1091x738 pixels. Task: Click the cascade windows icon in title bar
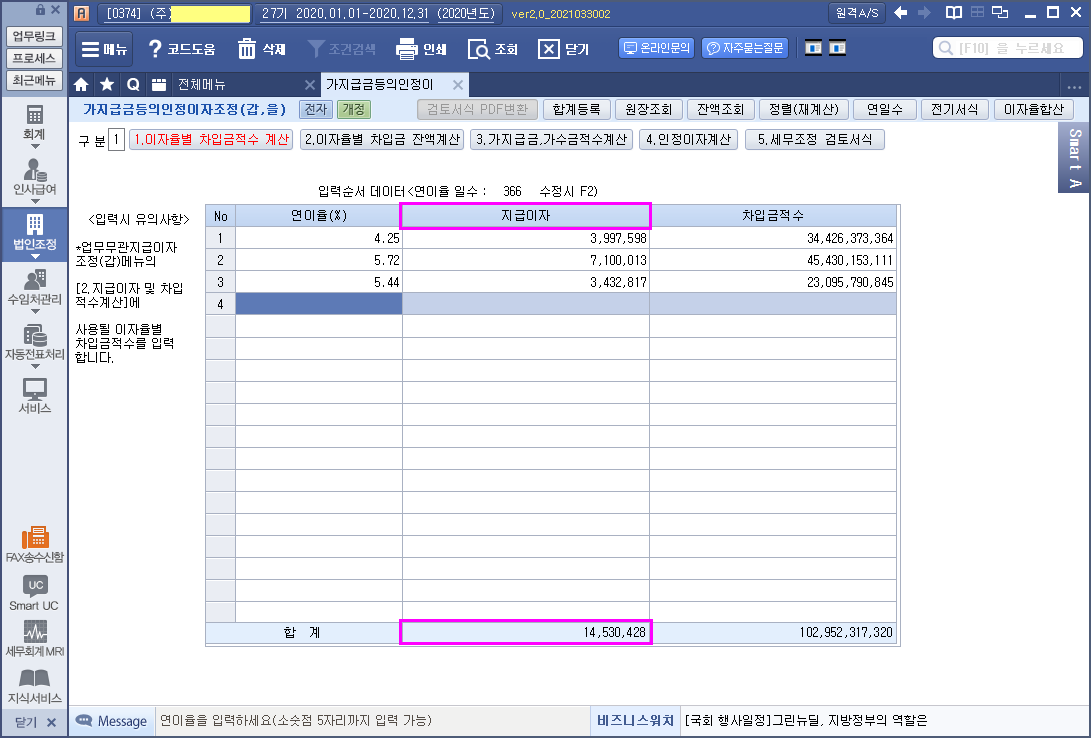pyautogui.click(x=1000, y=13)
